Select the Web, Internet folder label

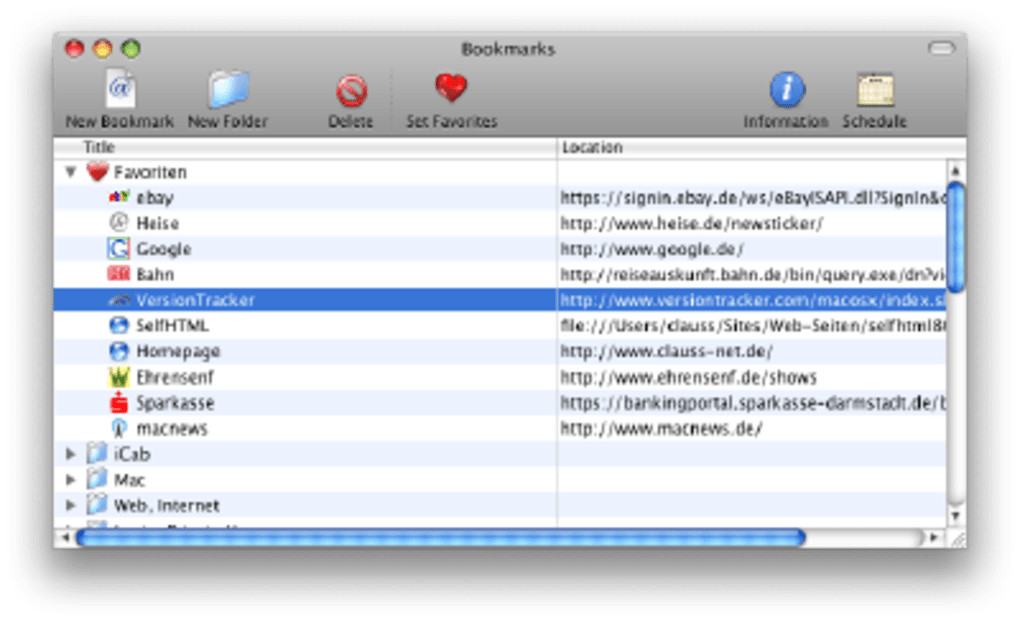[167, 506]
